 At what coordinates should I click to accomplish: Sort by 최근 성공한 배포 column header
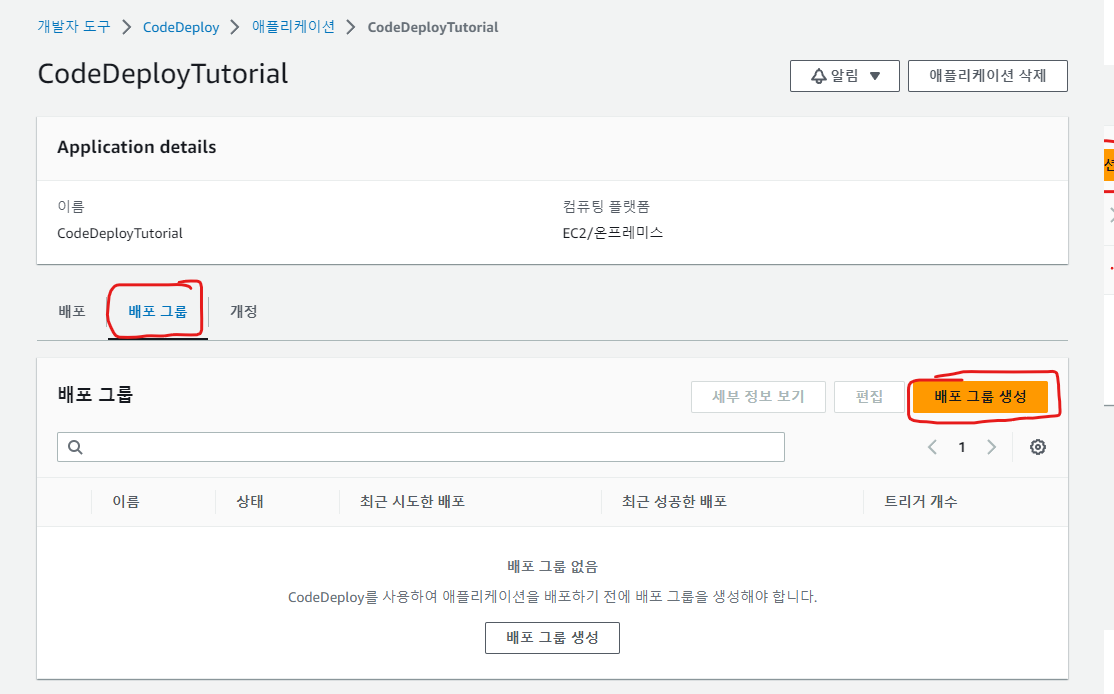[674, 501]
